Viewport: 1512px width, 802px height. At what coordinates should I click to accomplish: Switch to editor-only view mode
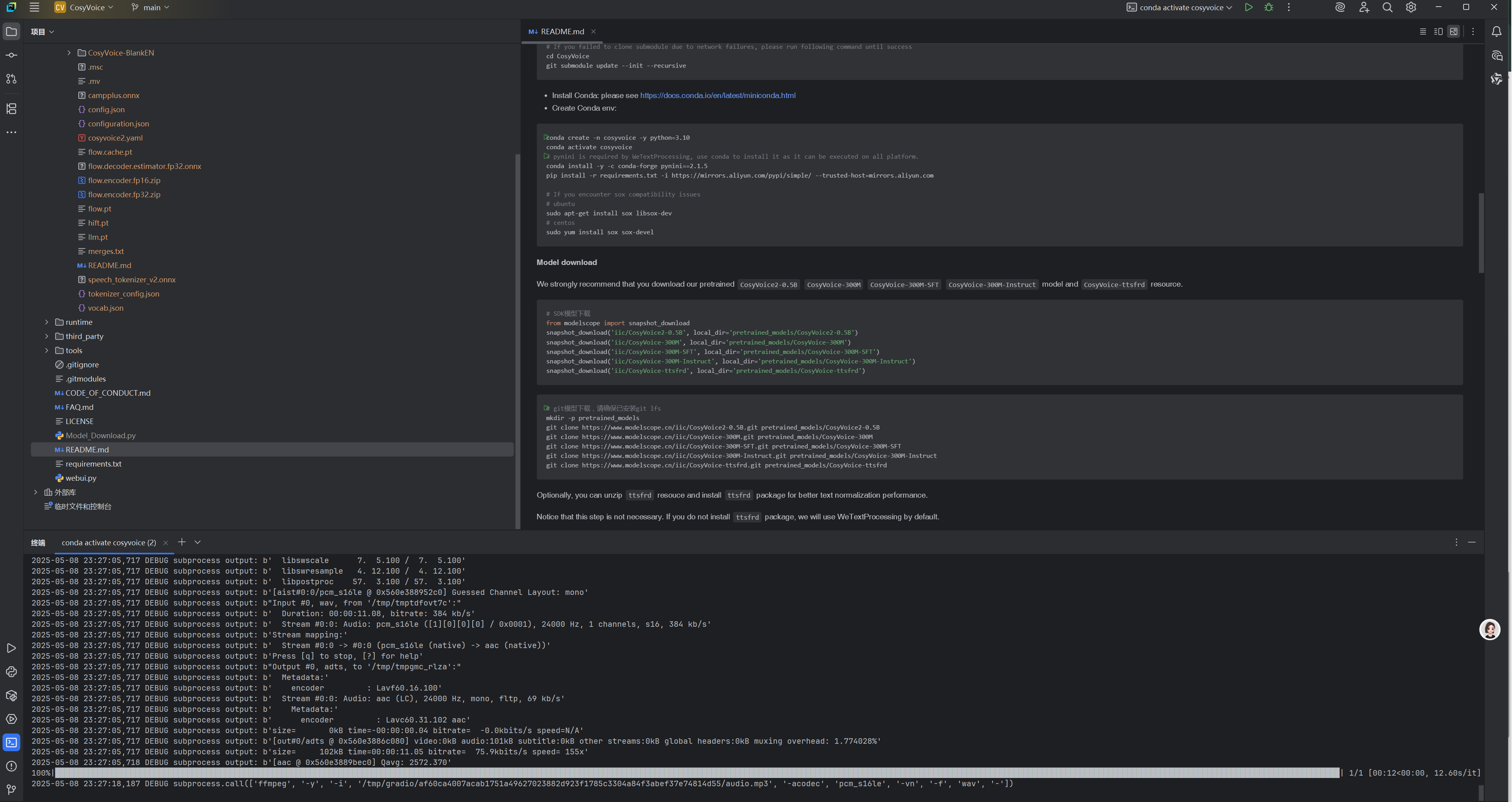click(1423, 32)
